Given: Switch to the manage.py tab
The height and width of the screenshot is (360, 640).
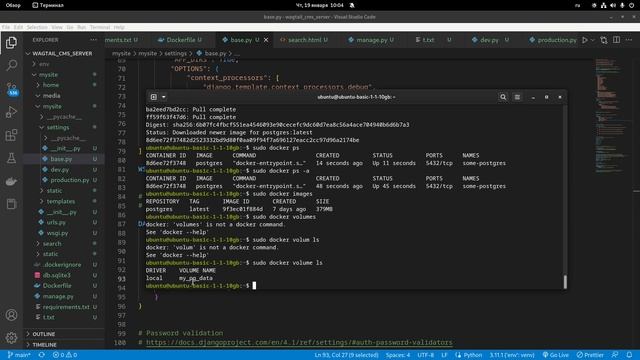Looking at the screenshot, I should [x=371, y=40].
